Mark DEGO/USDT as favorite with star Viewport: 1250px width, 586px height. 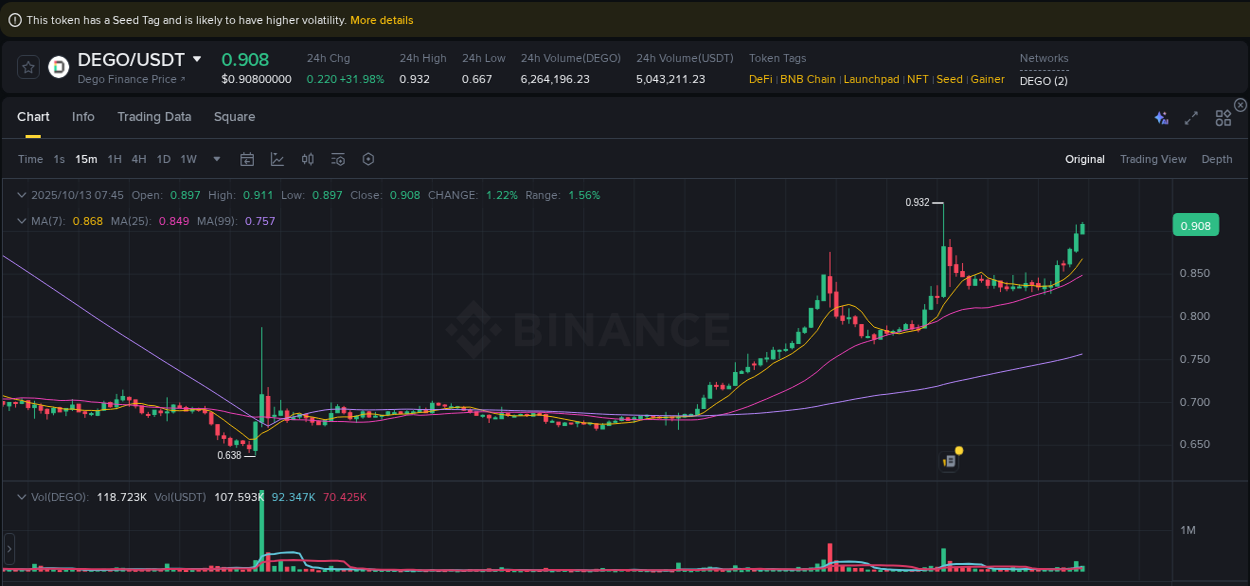[x=28, y=67]
